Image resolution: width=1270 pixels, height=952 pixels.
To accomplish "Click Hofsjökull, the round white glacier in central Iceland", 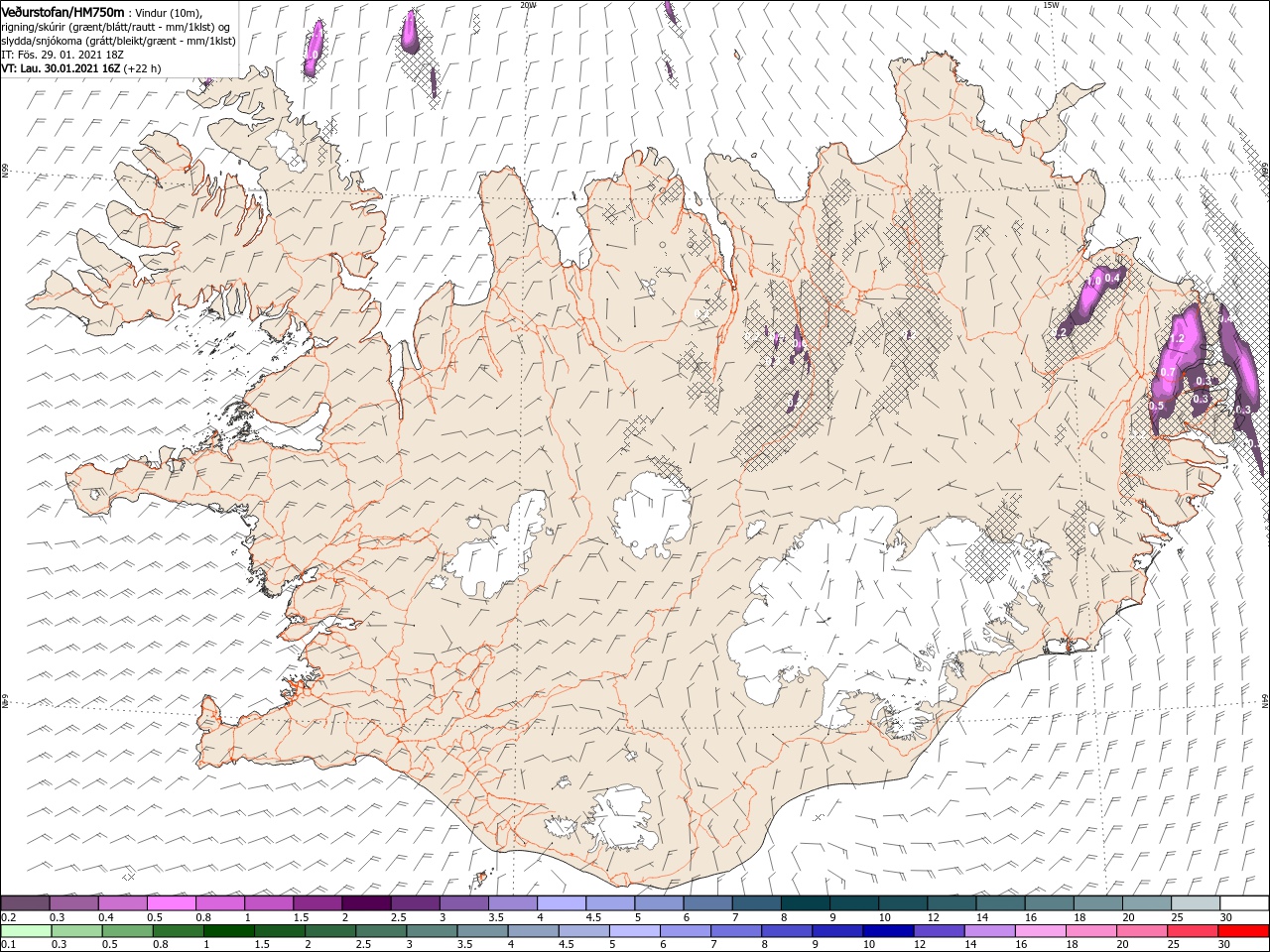I will 652,514.
